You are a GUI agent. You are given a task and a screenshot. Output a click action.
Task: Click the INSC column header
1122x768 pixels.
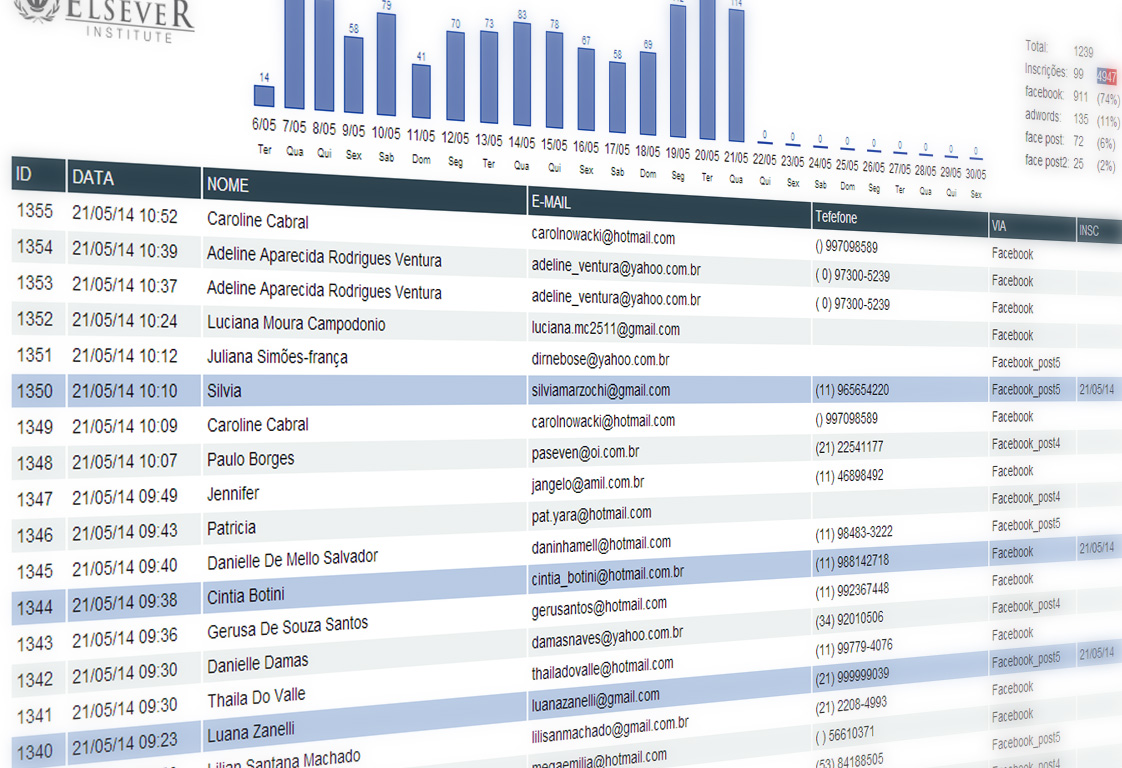pos(1089,231)
